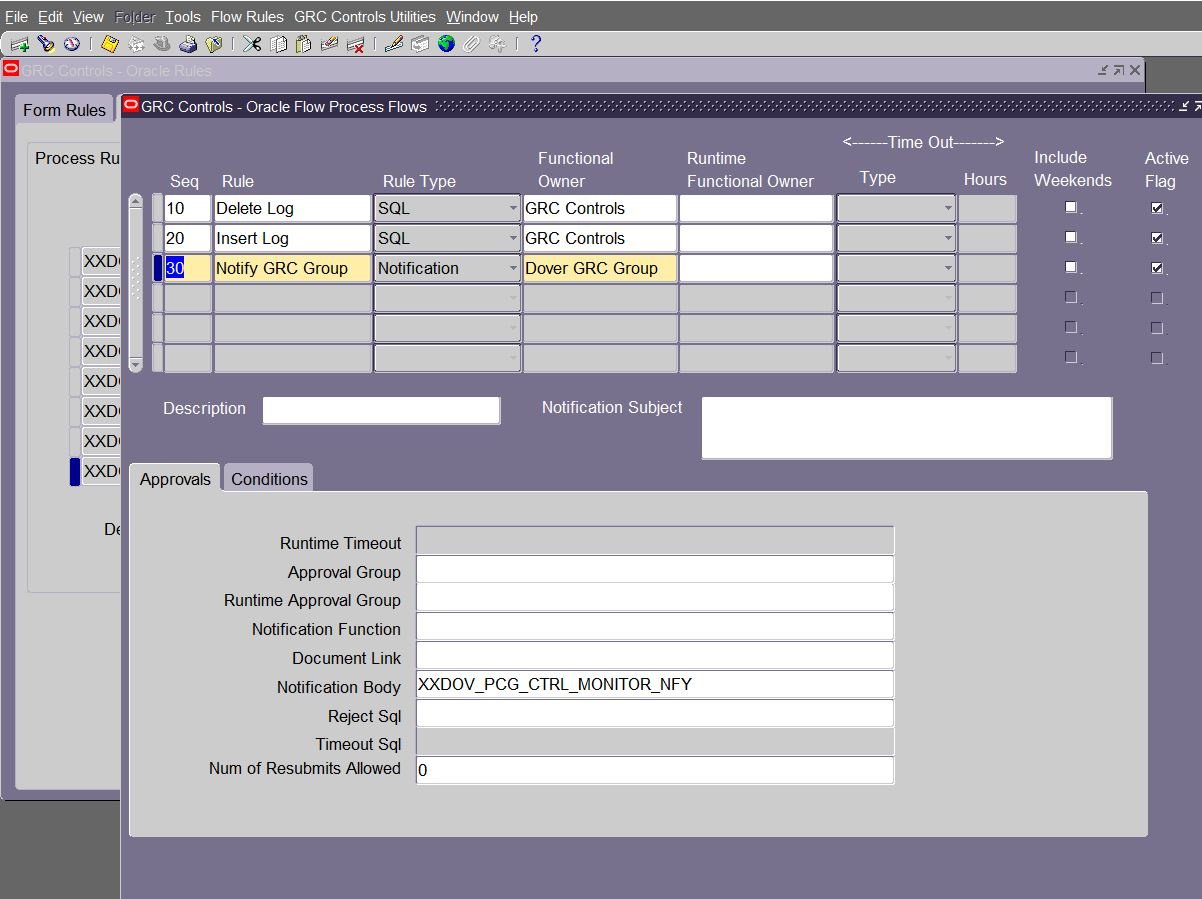Uncheck Active Flag for Delete Log
This screenshot has width=1202, height=899.
tap(1157, 208)
